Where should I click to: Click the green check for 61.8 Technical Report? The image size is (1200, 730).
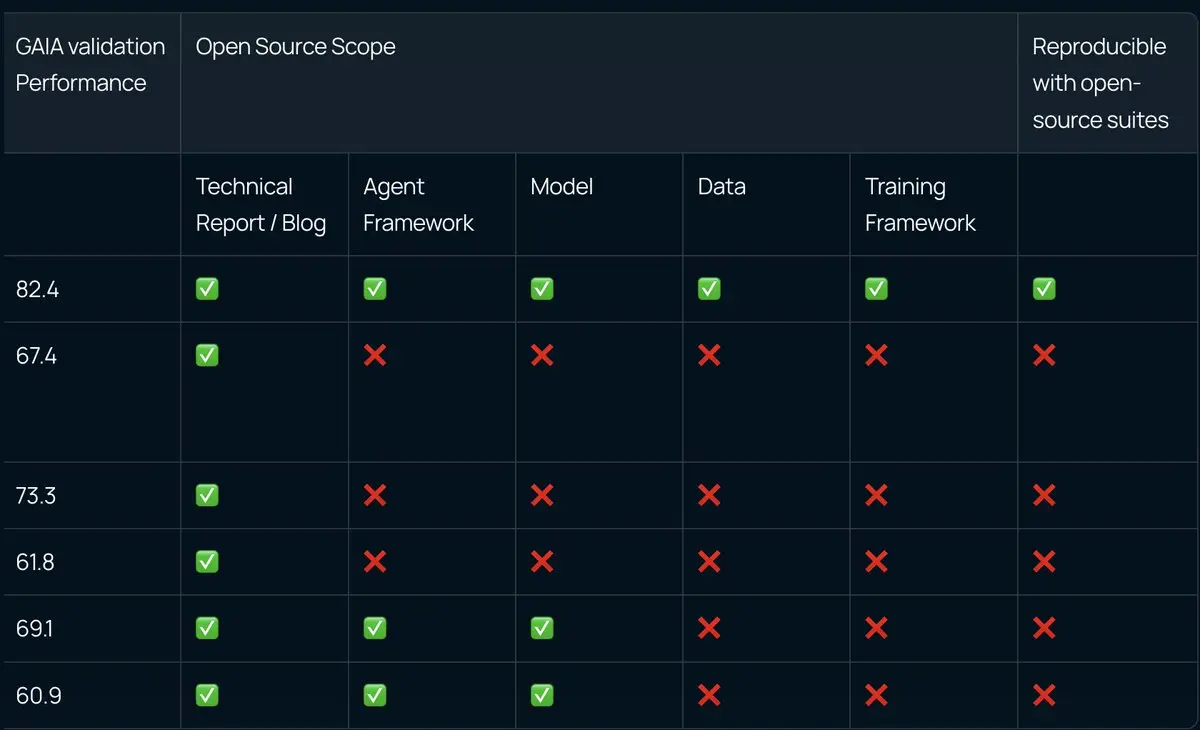pyautogui.click(x=207, y=562)
